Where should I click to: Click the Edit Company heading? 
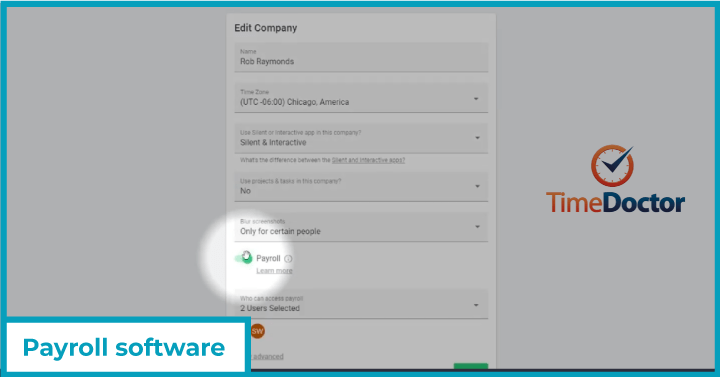click(265, 28)
